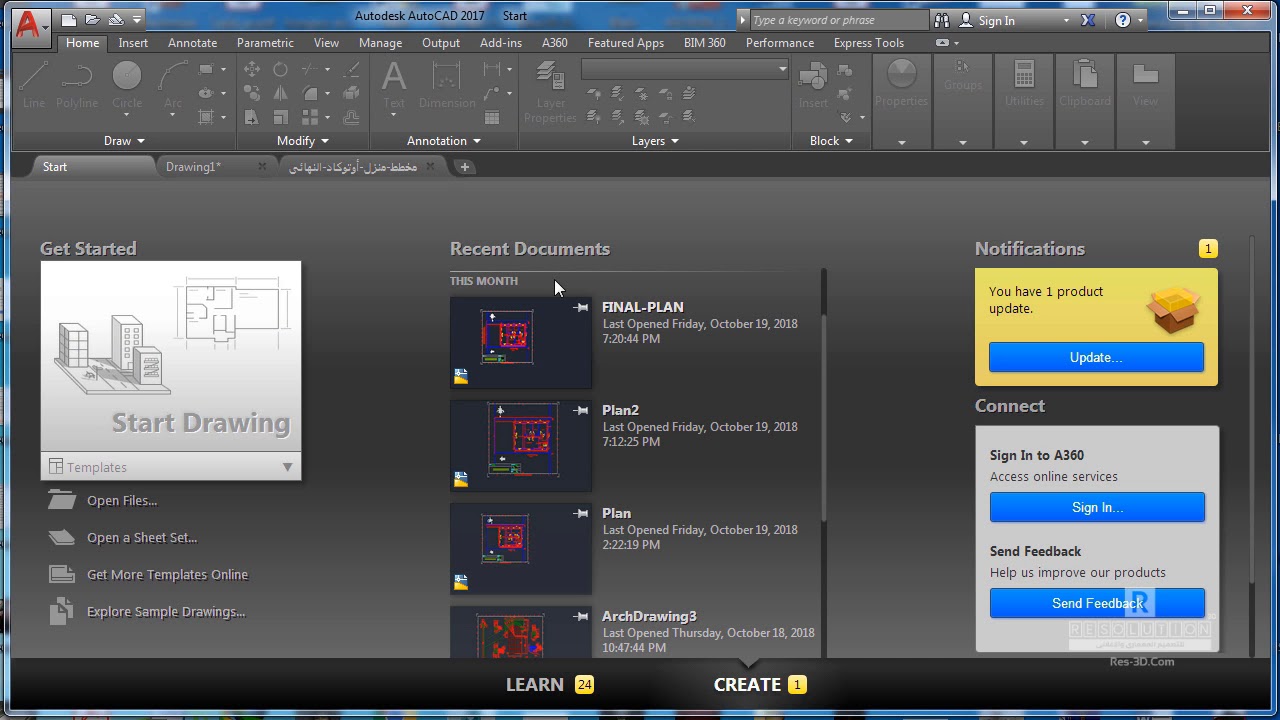
Task: Select the Erase tool in Modify panel
Action: pos(351,69)
